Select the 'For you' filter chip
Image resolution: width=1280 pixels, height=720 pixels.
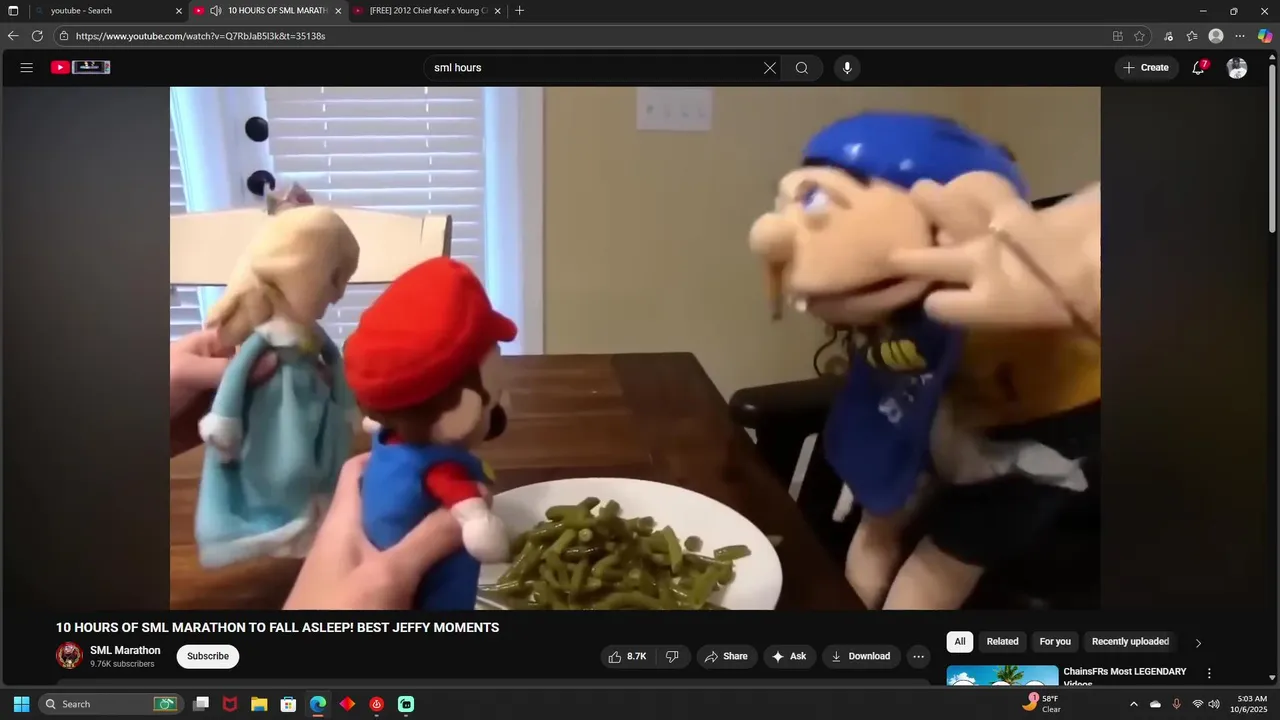tap(1055, 642)
